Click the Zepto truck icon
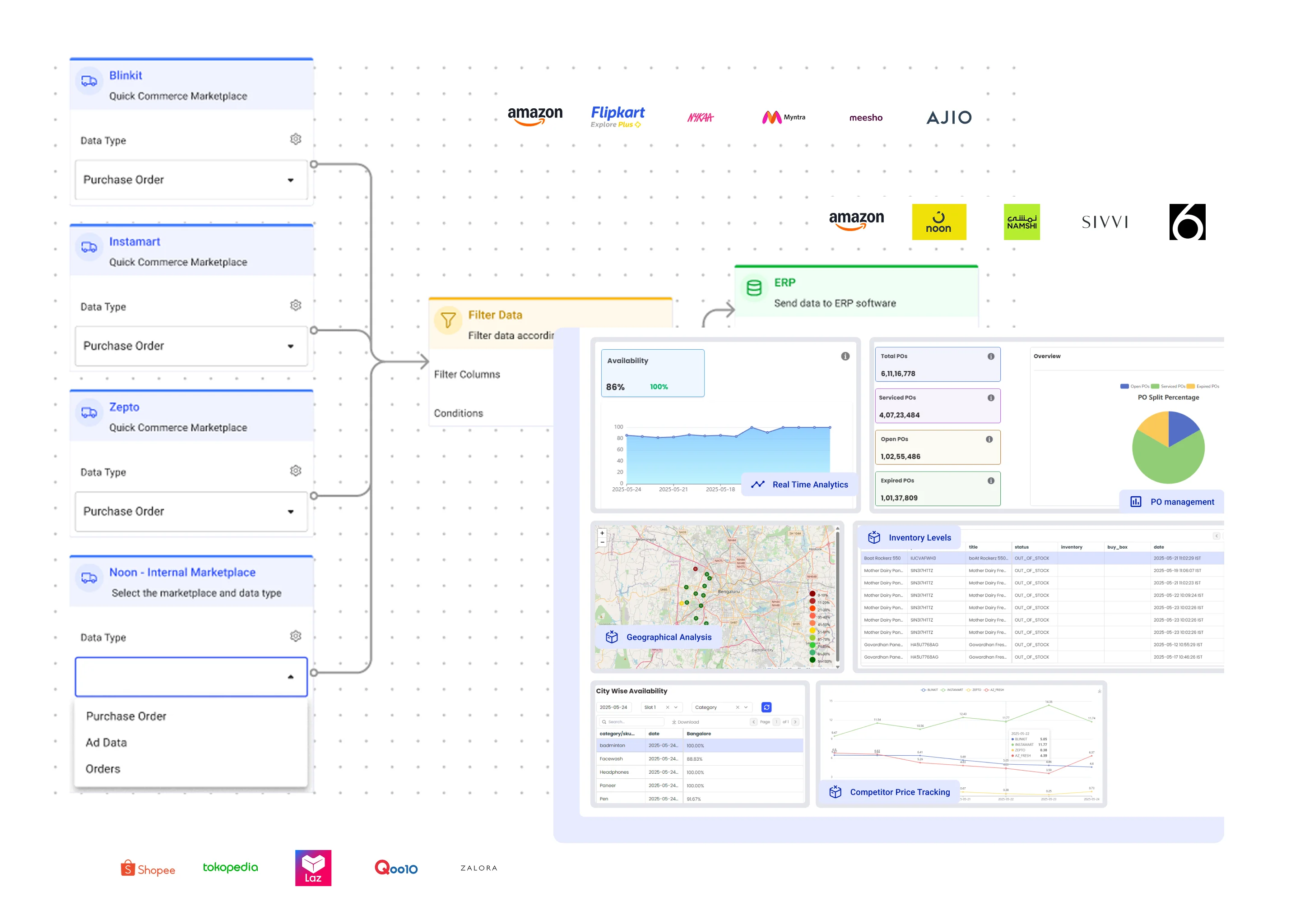 [89, 412]
